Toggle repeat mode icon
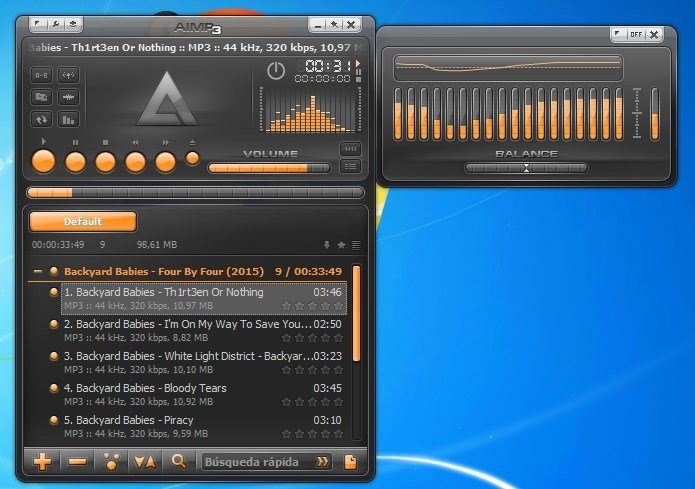This screenshot has width=695, height=489. point(42,119)
